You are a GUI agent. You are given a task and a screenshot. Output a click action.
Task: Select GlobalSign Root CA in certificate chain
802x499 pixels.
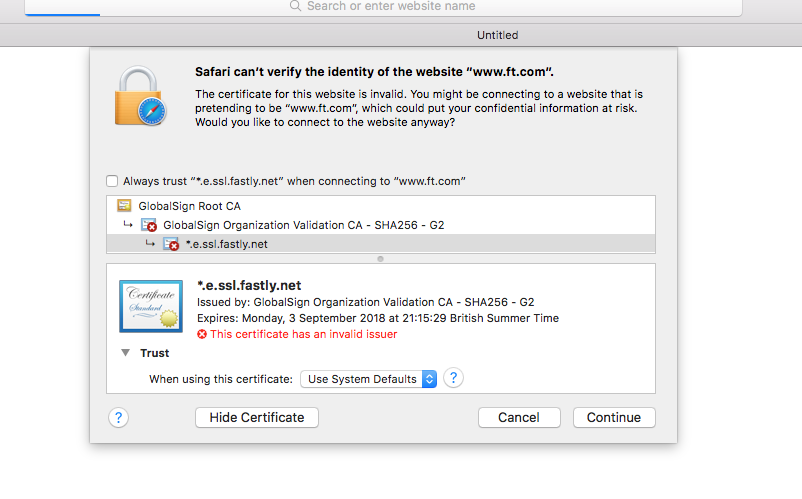click(189, 206)
